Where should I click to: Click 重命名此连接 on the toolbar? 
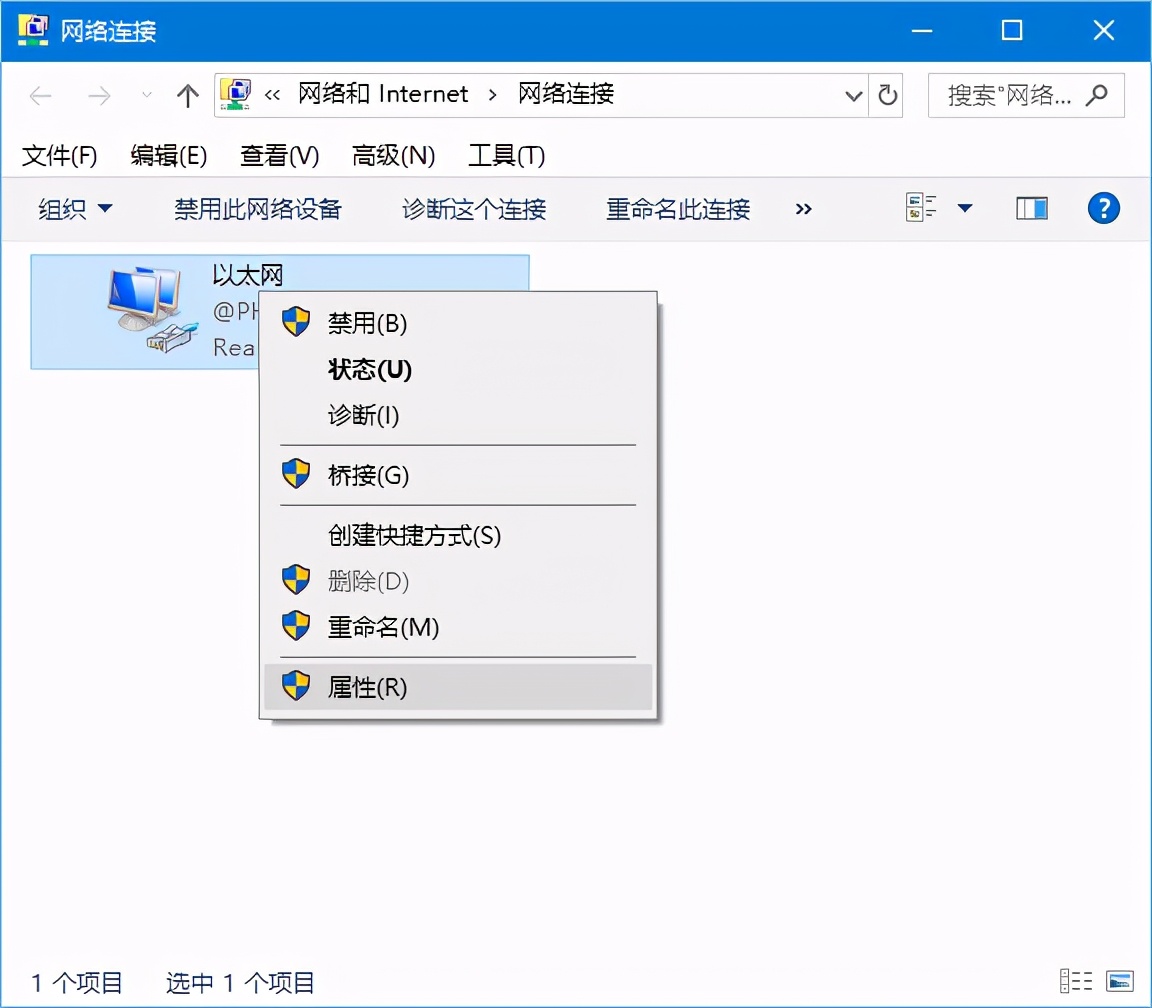point(677,209)
